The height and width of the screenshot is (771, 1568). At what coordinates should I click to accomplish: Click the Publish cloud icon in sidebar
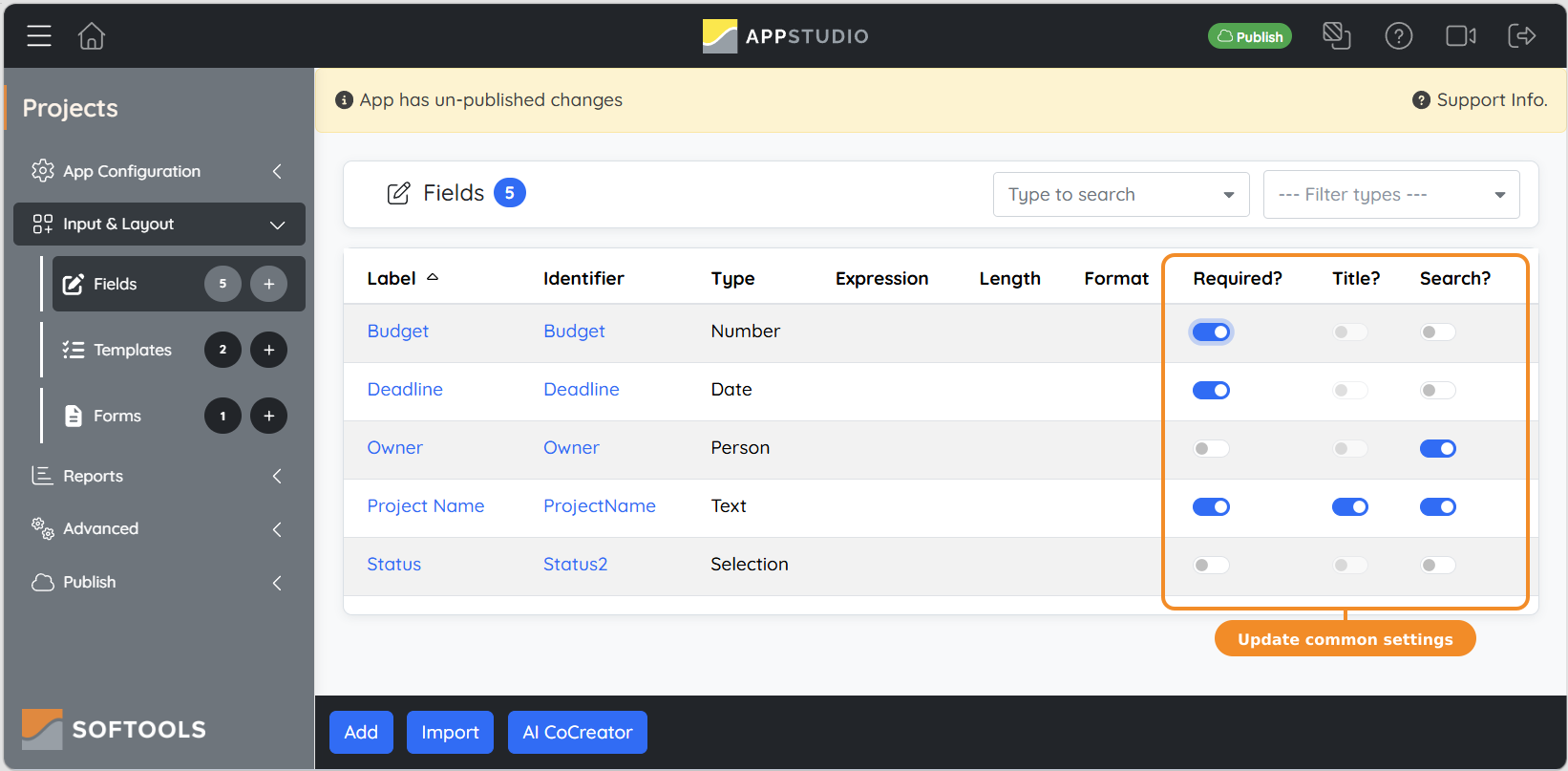click(x=43, y=582)
